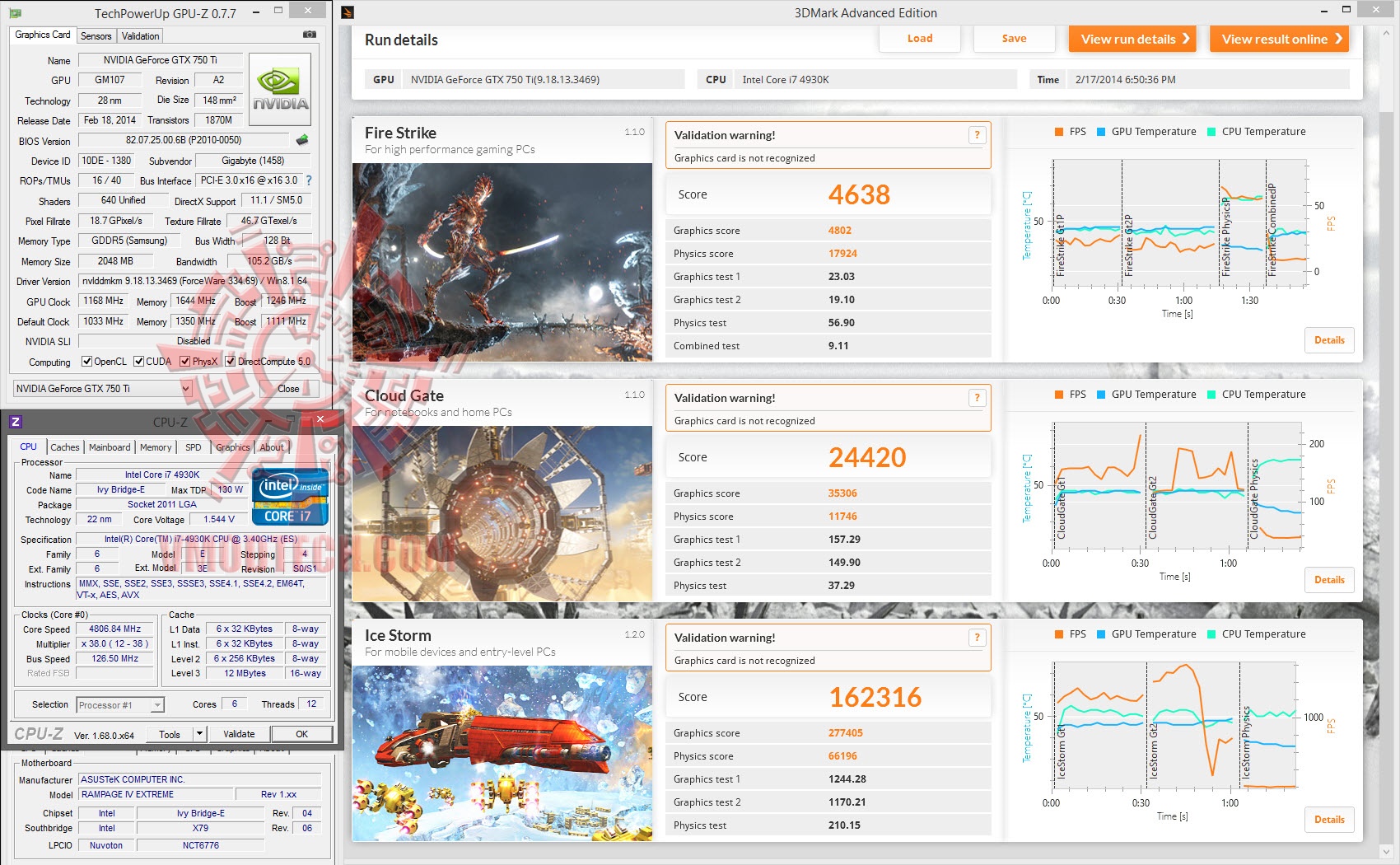Toggle the DirectCompute 5.0 checkbox
1400x865 pixels.
[231, 362]
